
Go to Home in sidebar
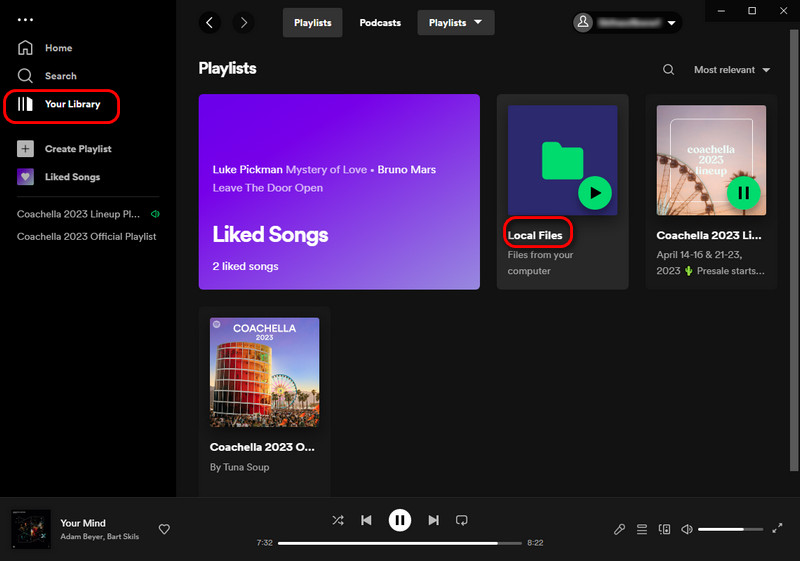pyautogui.click(x=45, y=48)
